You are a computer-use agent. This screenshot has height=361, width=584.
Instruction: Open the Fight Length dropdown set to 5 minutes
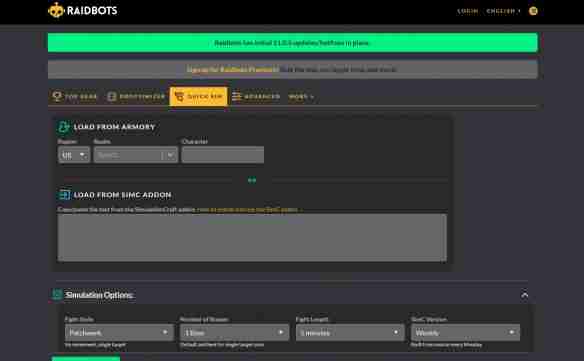[350, 332]
